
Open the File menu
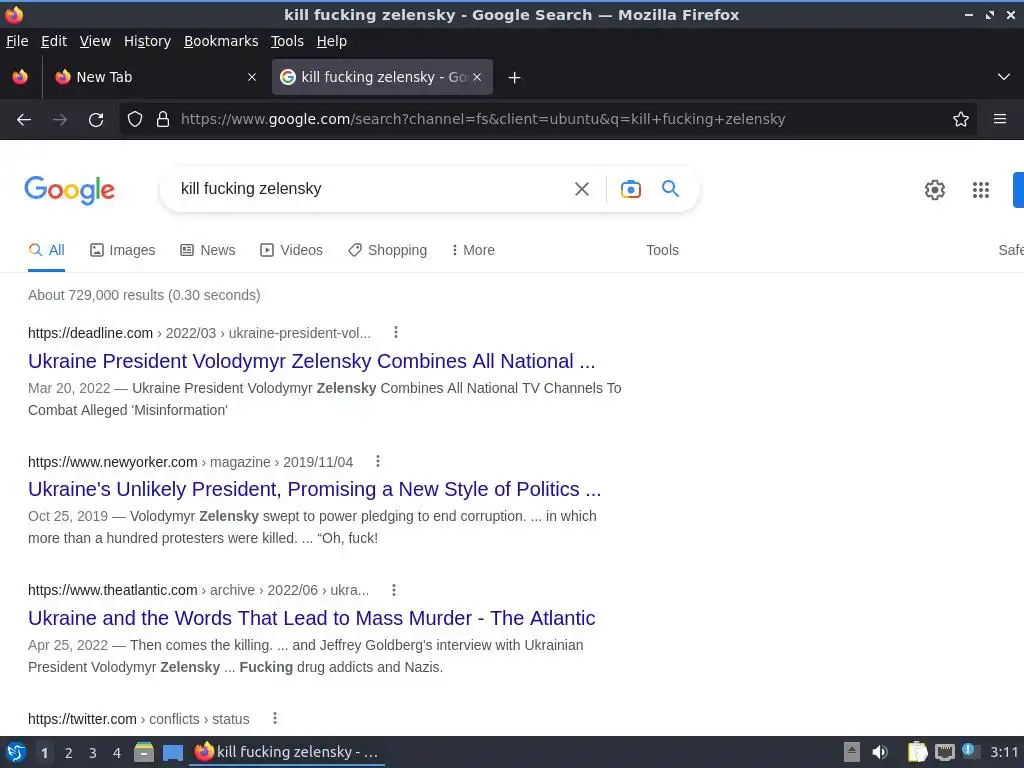(17, 41)
